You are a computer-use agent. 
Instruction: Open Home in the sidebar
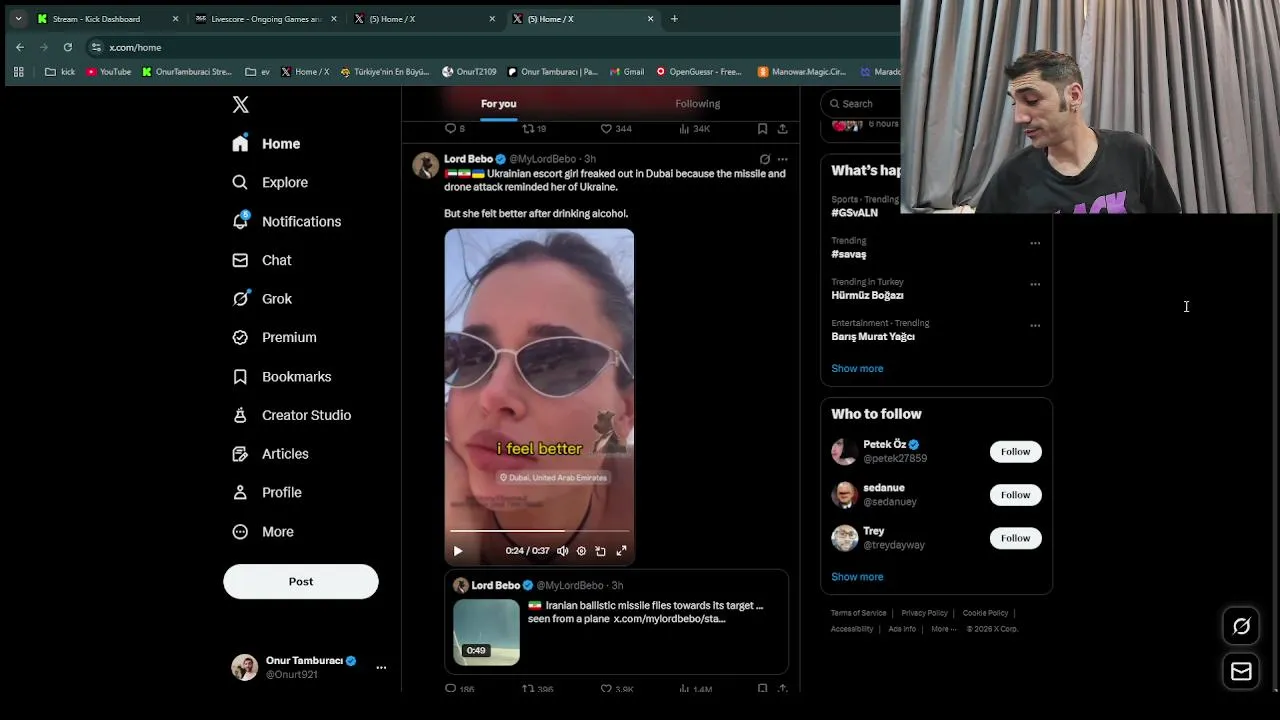[266, 144]
